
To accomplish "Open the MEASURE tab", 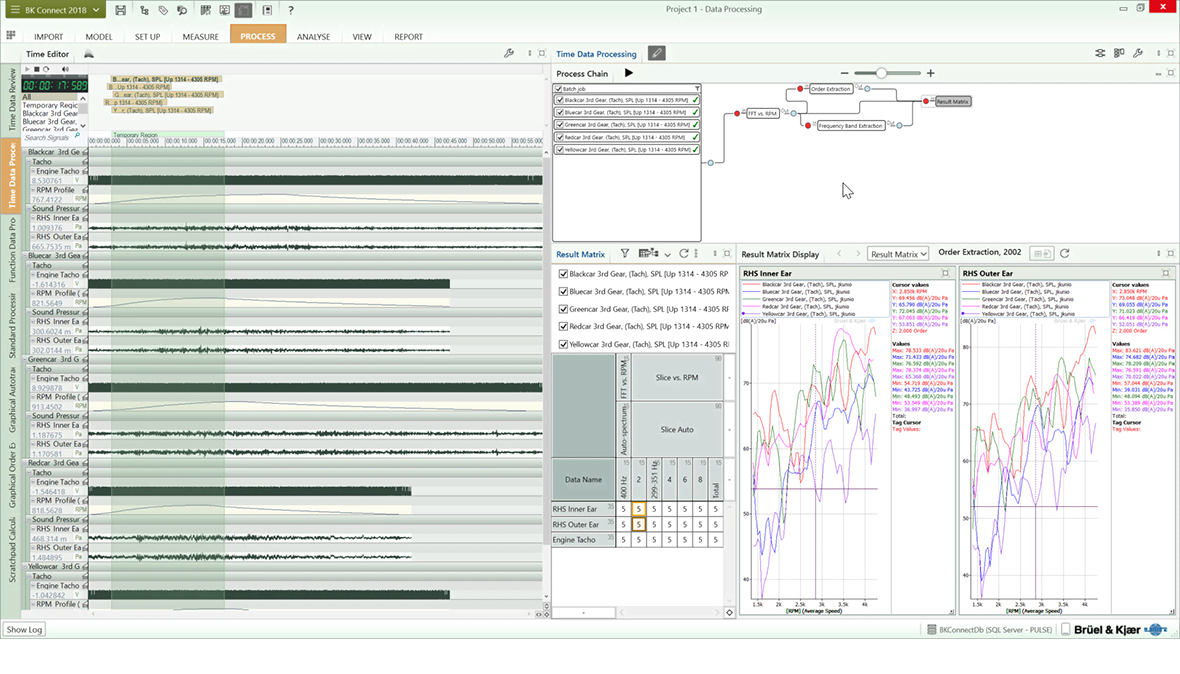I will [200, 37].
